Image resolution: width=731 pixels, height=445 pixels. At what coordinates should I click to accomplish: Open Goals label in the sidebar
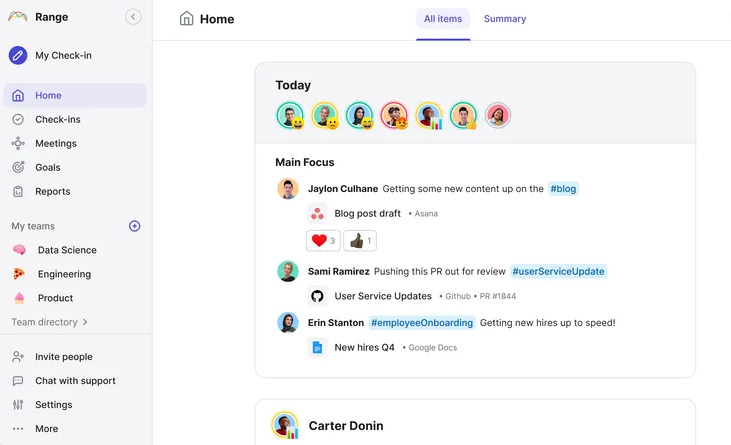point(48,167)
